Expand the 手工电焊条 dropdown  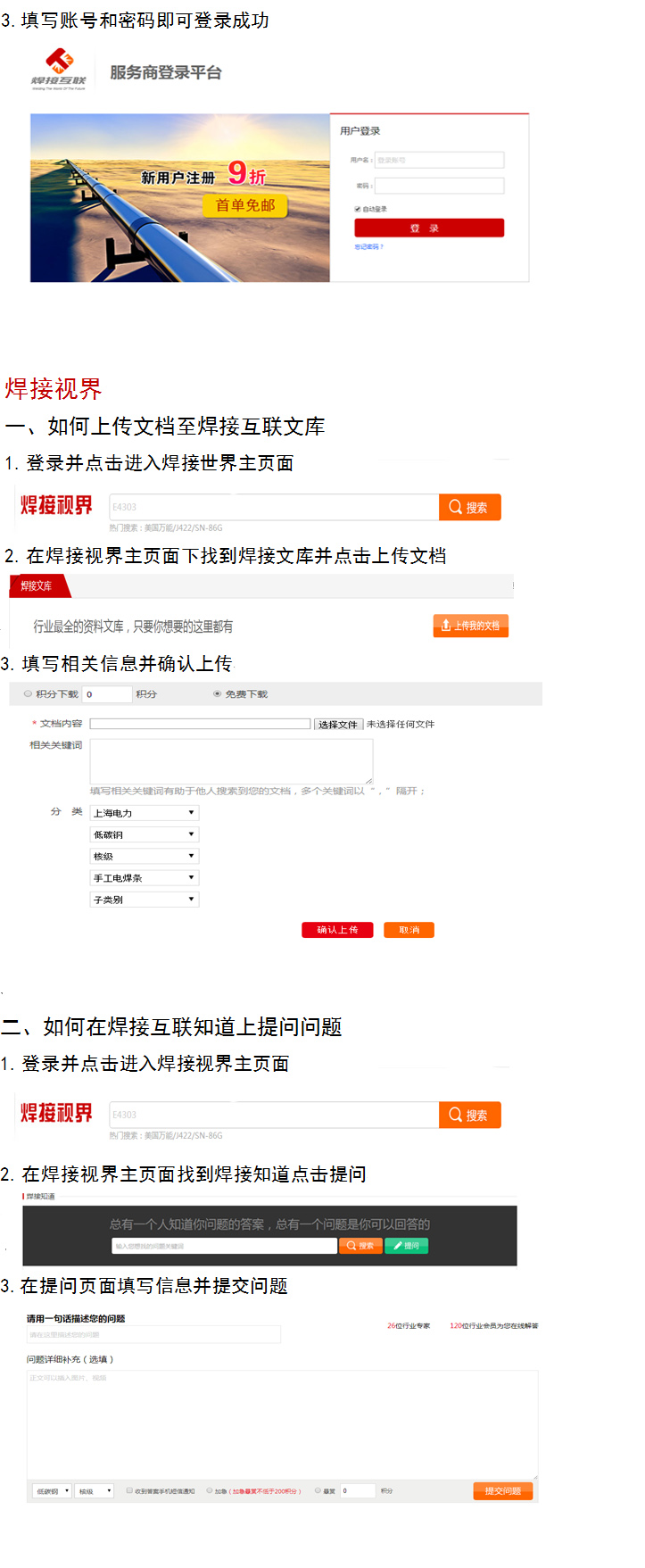145,878
